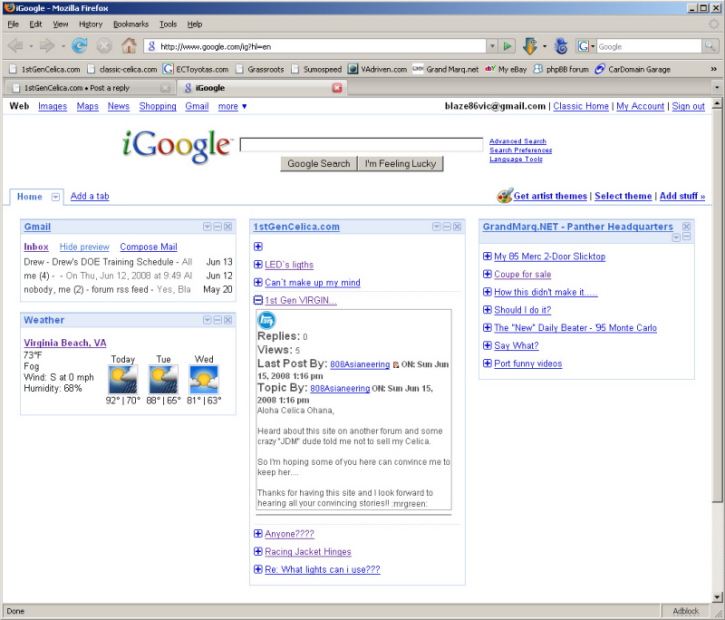Click the search magnifier icon in the search box
This screenshot has height=620, width=725.
(710, 46)
